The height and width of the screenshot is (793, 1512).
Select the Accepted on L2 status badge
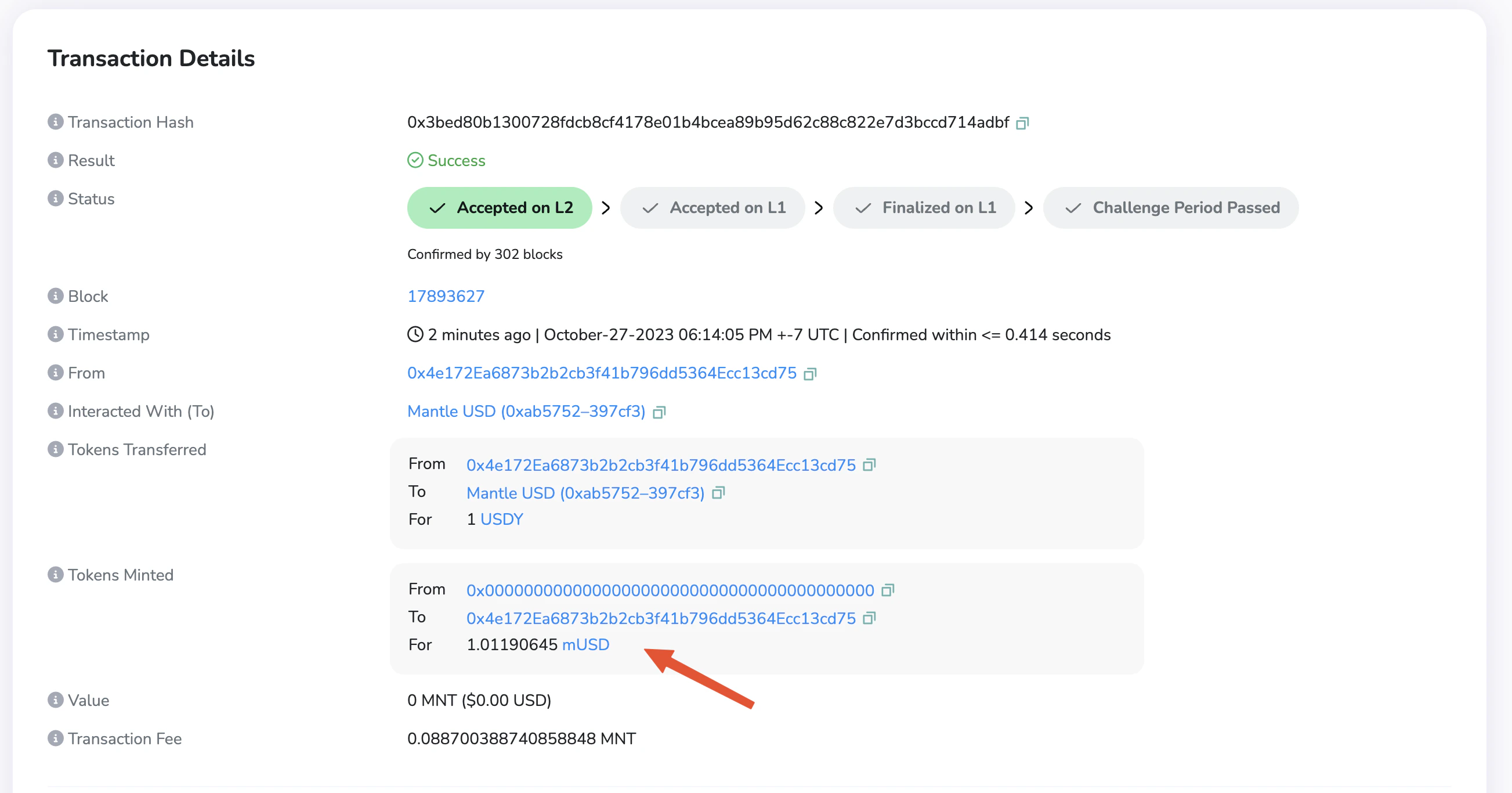pos(500,207)
